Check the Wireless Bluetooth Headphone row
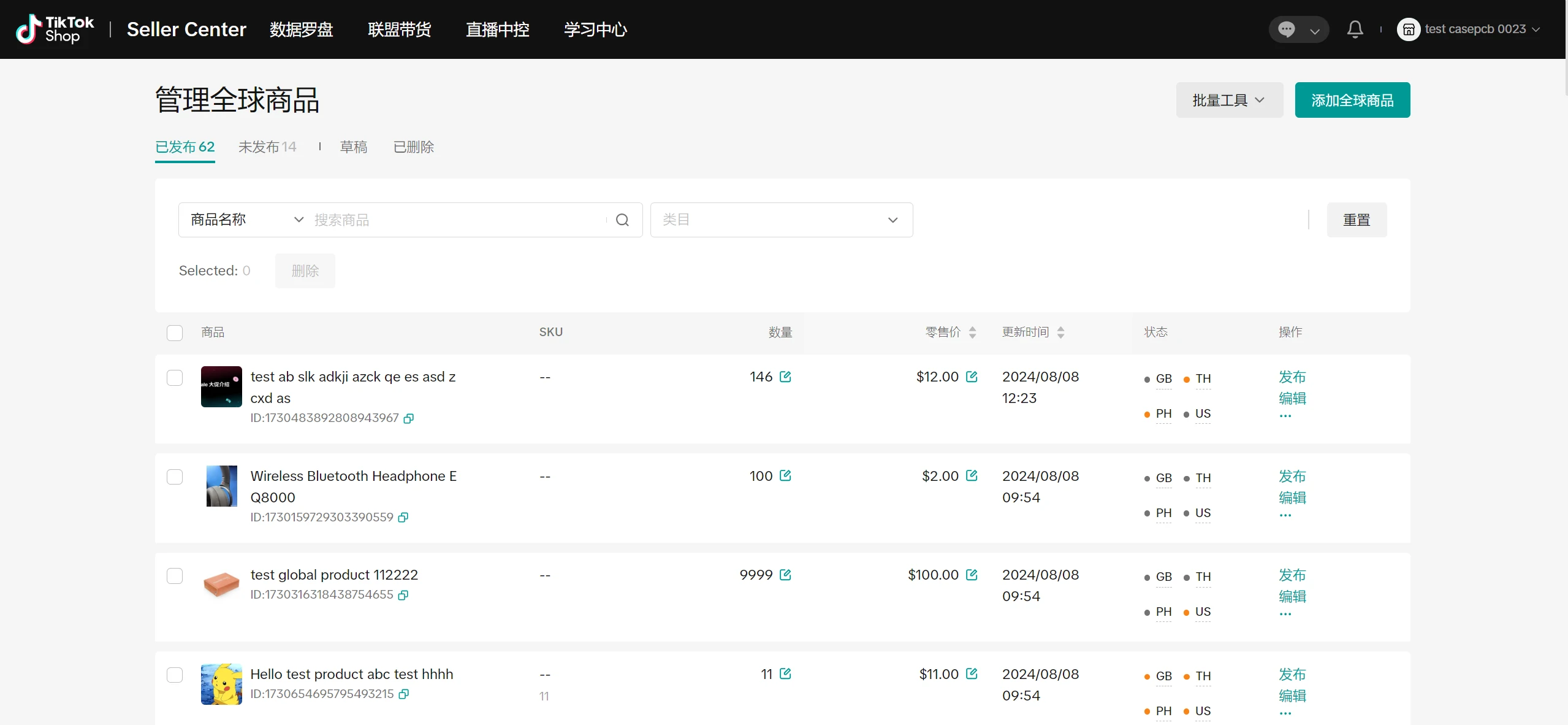This screenshot has height=725, width=1568. tap(175, 477)
